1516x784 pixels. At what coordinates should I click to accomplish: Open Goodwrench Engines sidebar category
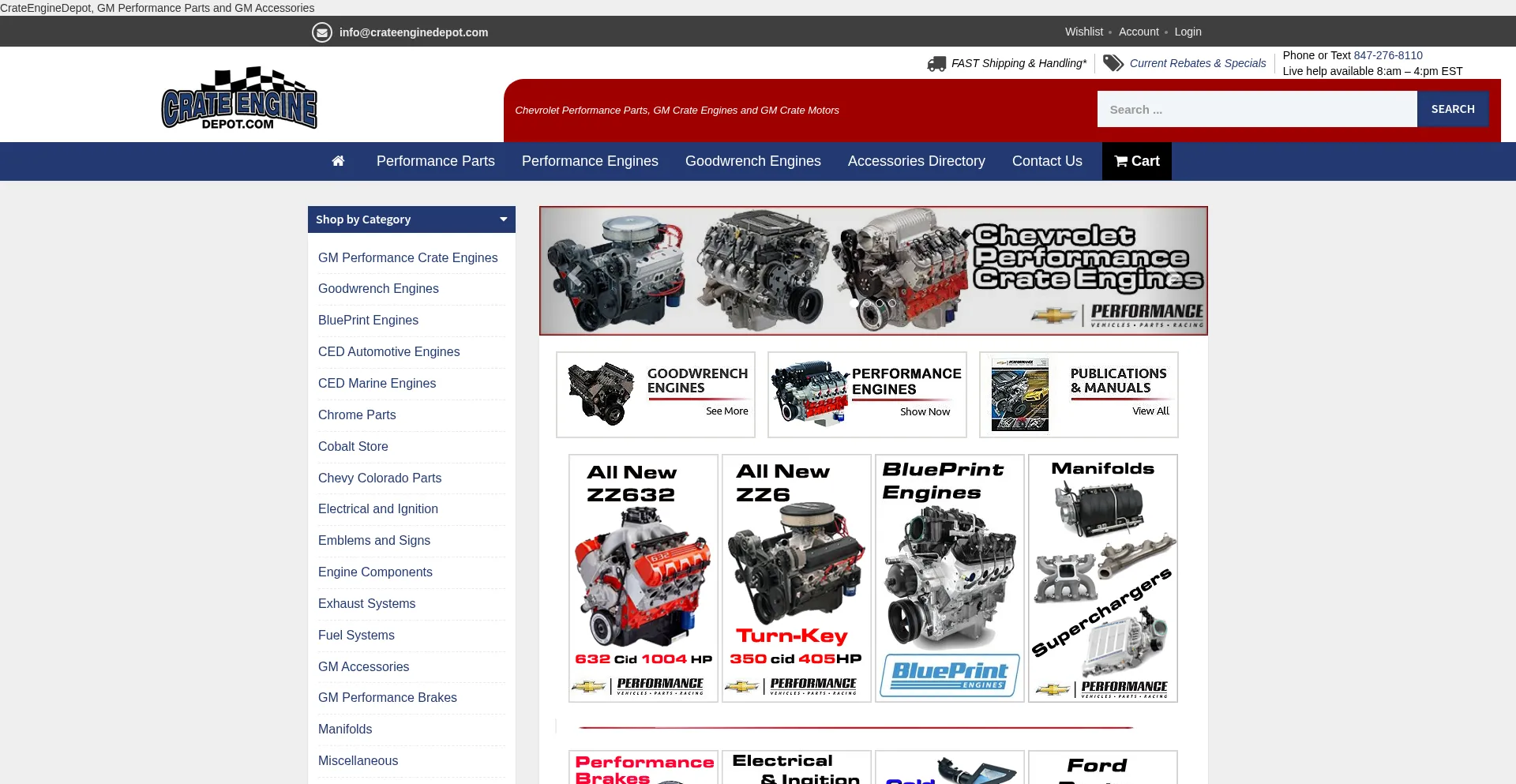point(378,289)
